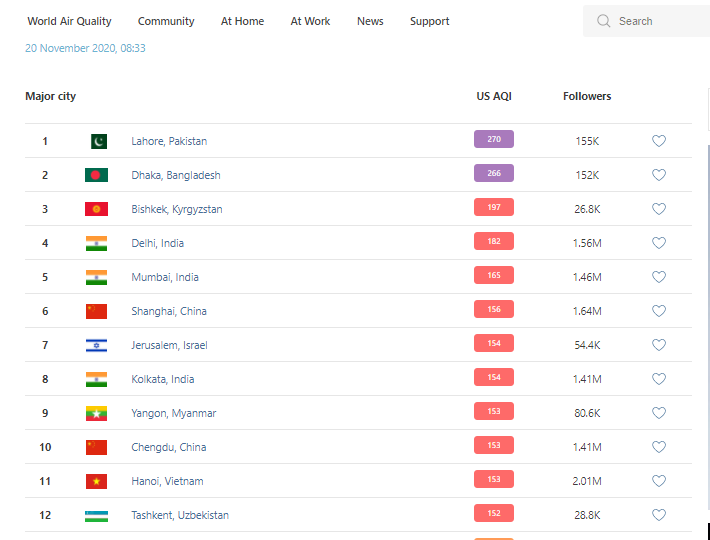Open the Community menu
Viewport: 710px width, 540px height.
coord(166,21)
